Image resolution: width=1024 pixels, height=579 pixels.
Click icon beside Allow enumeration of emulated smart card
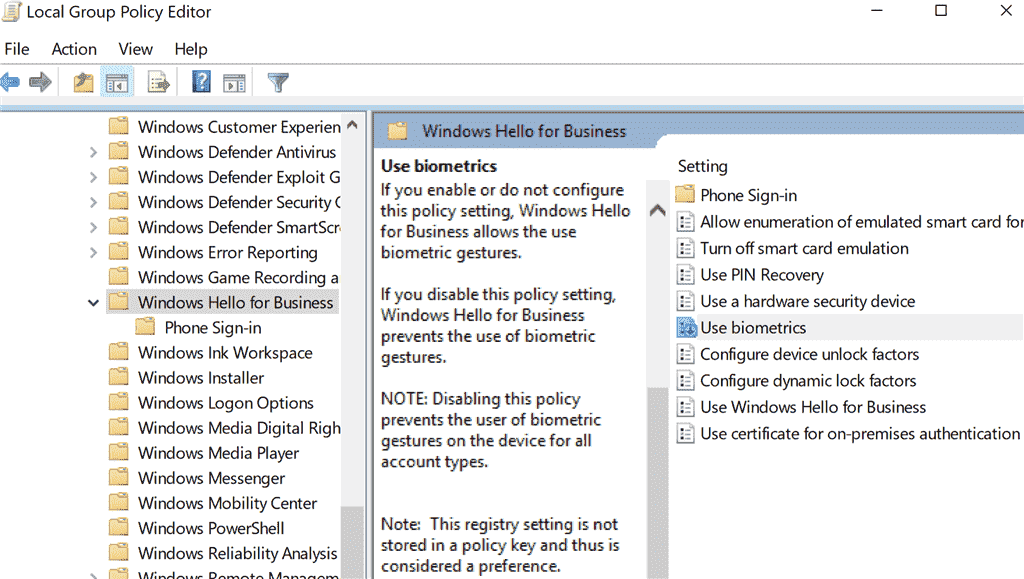685,222
